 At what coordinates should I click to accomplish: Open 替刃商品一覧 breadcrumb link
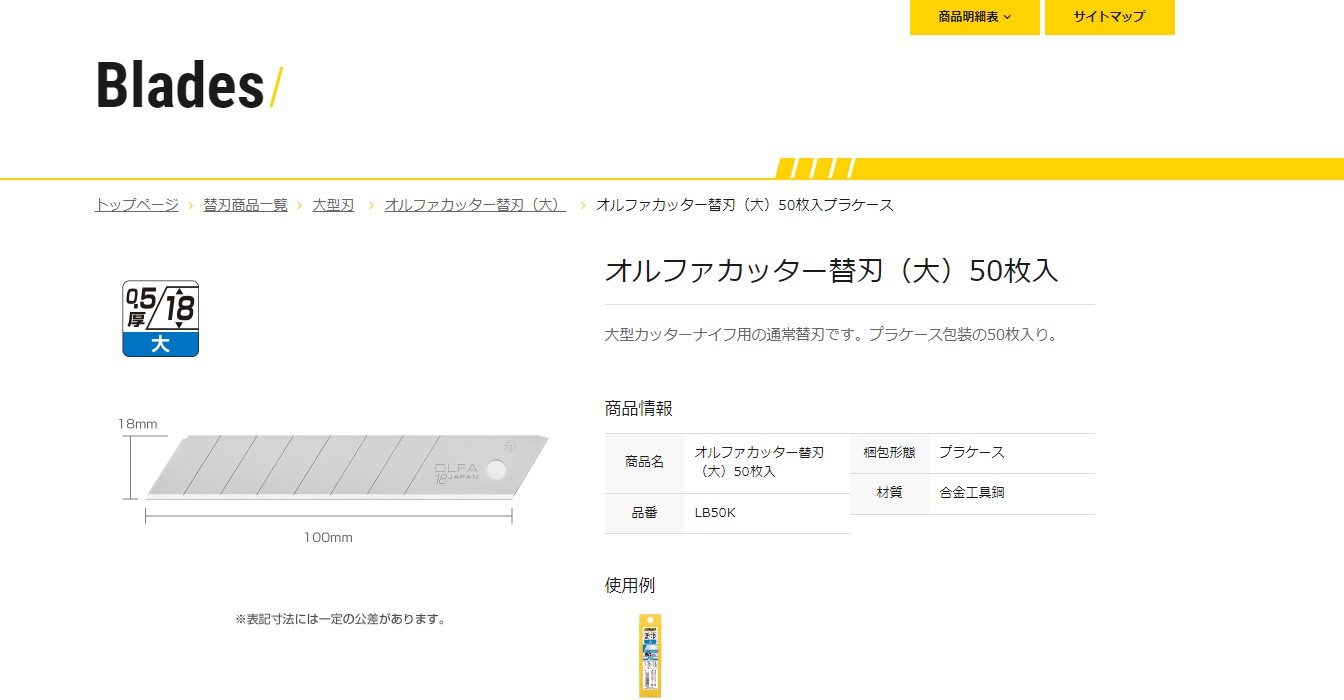[245, 205]
